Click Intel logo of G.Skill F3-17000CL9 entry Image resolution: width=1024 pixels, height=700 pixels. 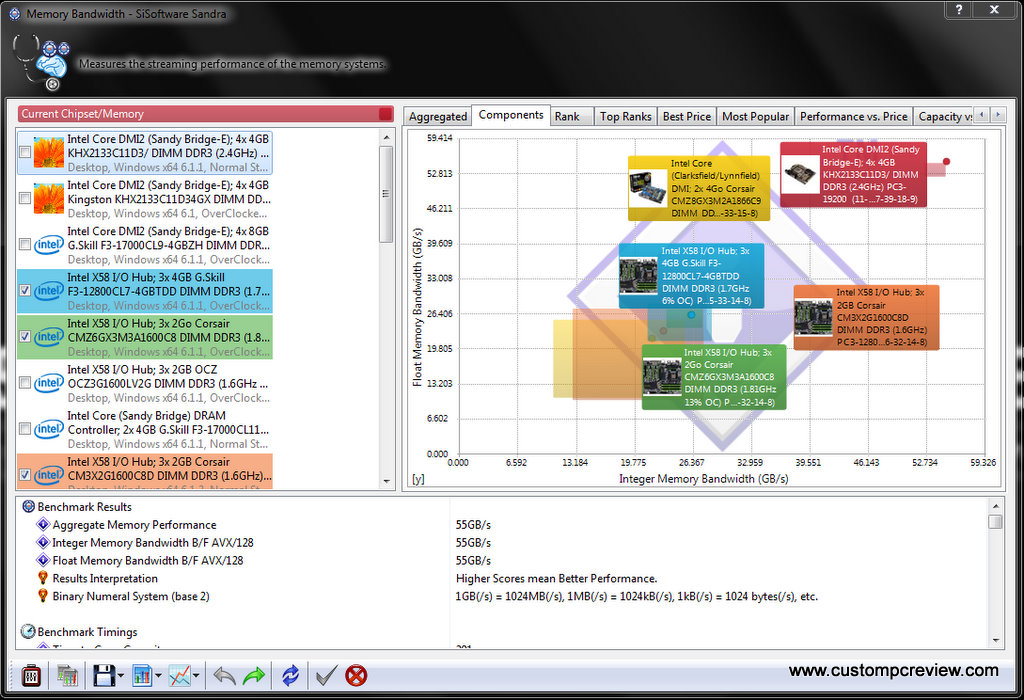(49, 245)
